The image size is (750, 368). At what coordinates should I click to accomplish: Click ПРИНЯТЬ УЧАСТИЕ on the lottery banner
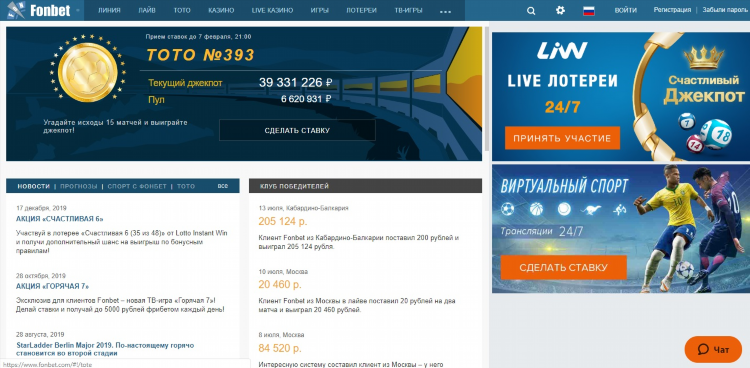coord(562,138)
